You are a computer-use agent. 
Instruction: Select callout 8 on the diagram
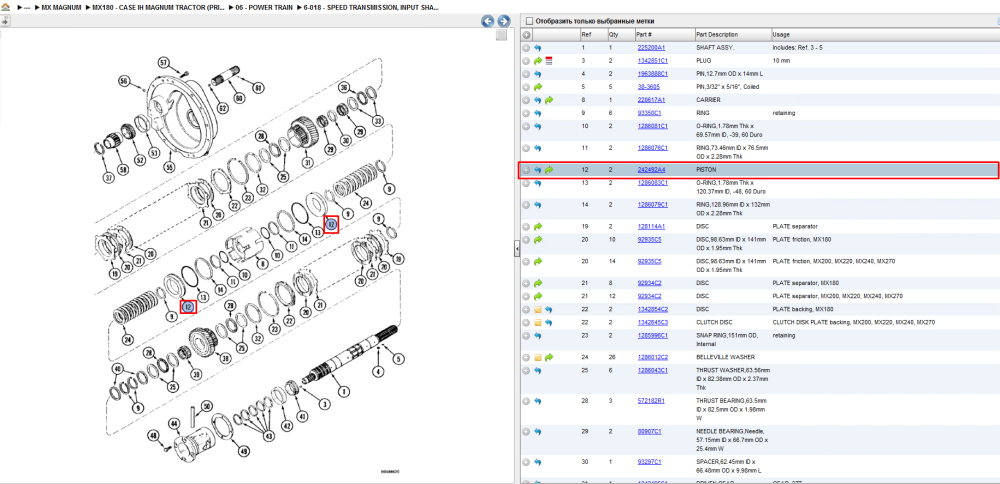pos(261,263)
